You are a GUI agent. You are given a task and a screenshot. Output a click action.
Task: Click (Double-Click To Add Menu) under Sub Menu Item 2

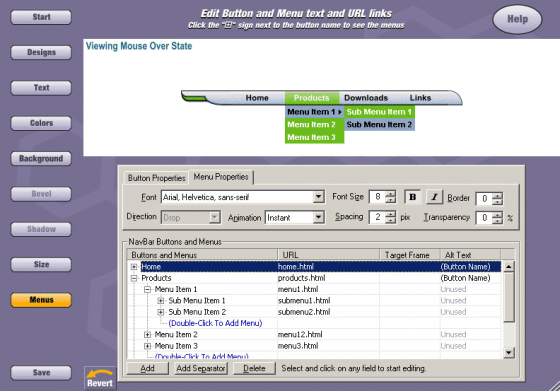point(215,323)
